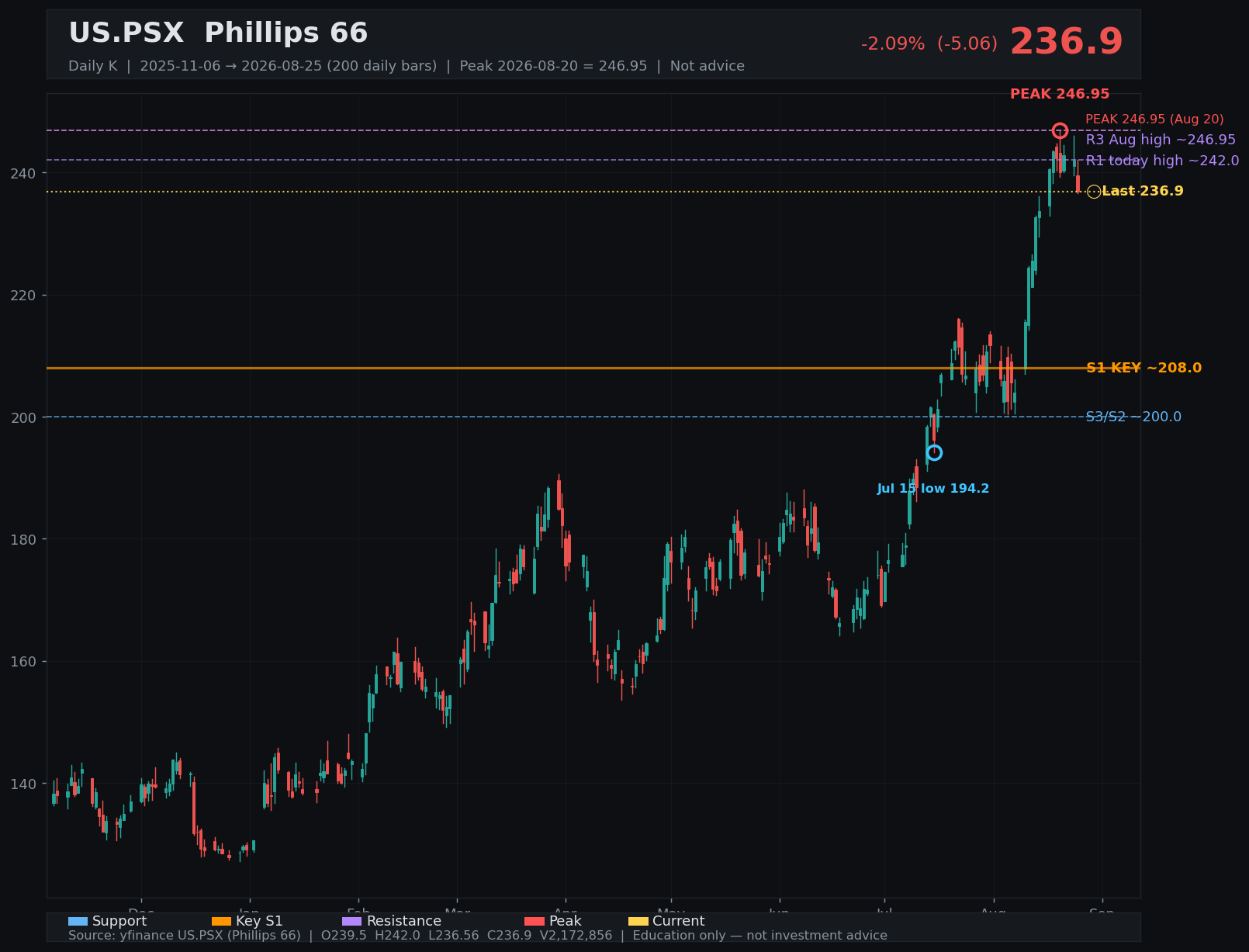Viewport: 1249px width, 952px height.
Task: Click the 'Jul 15 low 194.2' annotation
Action: pos(933,489)
